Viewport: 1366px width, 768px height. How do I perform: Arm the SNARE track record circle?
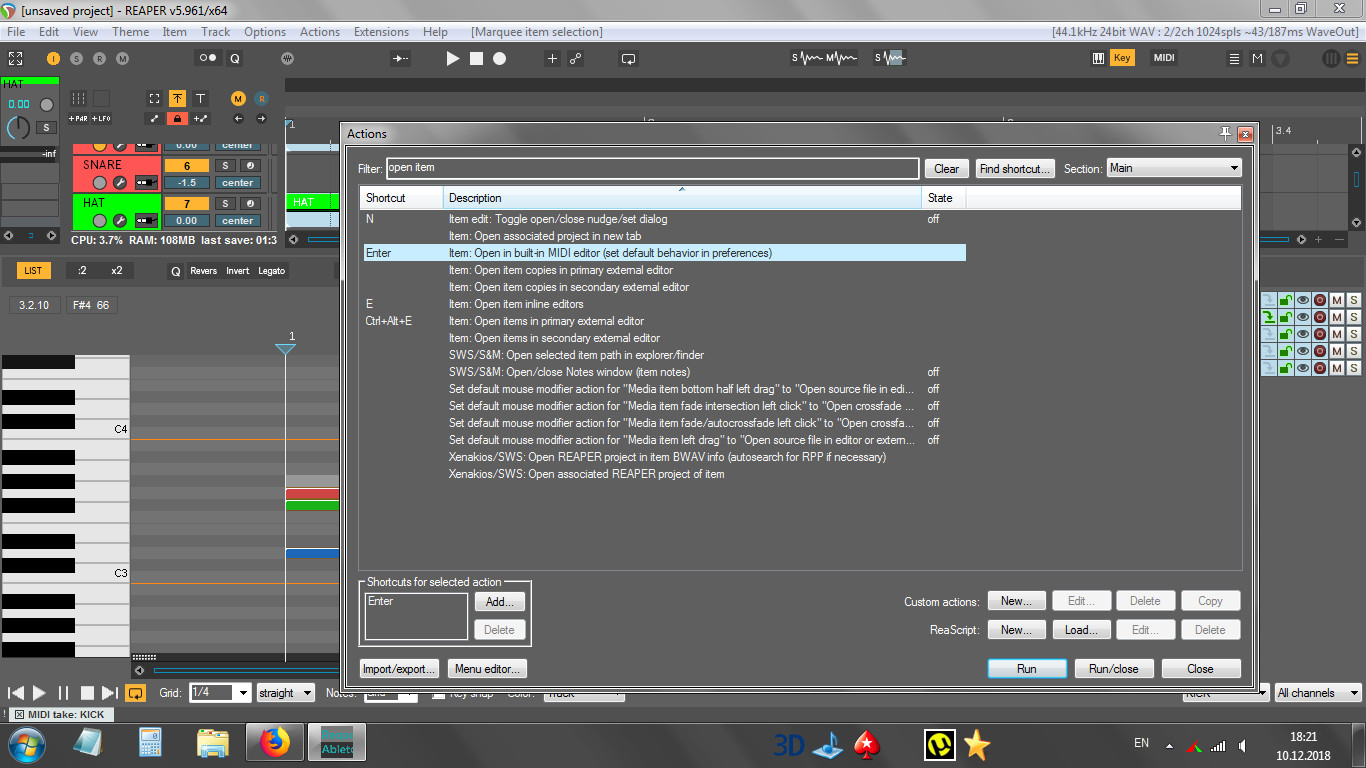[99, 183]
